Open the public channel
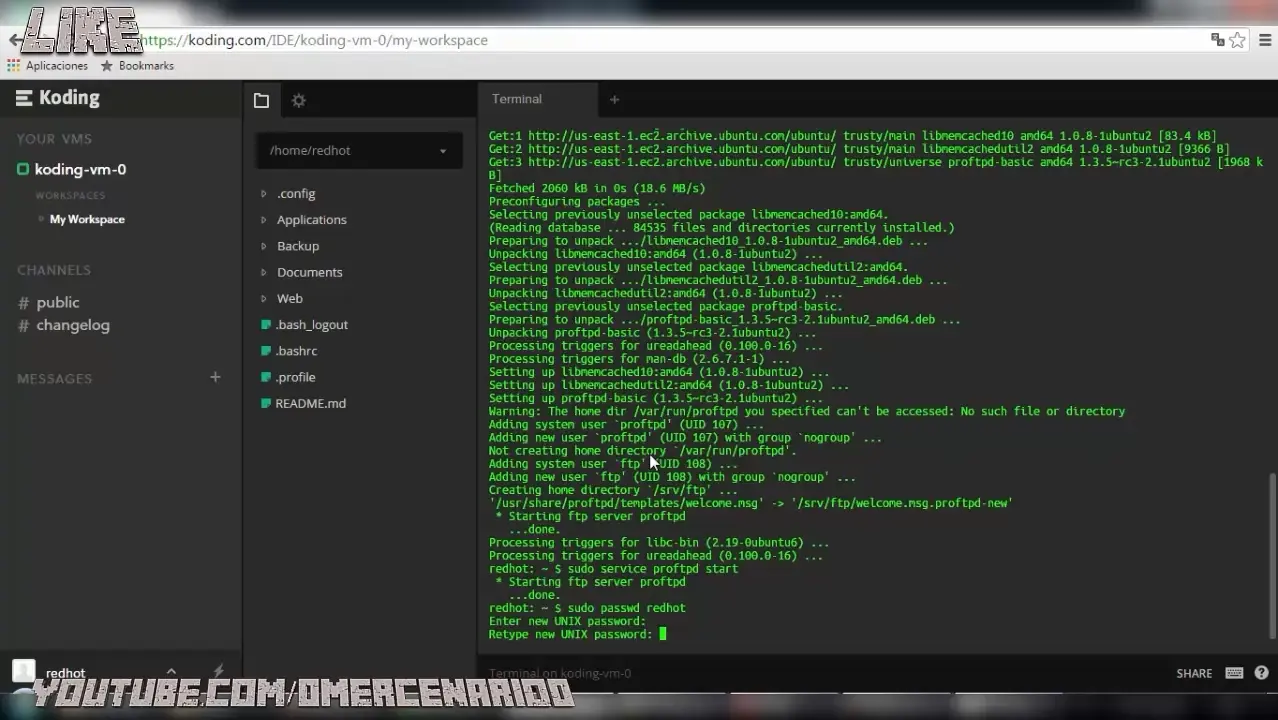 (58, 302)
